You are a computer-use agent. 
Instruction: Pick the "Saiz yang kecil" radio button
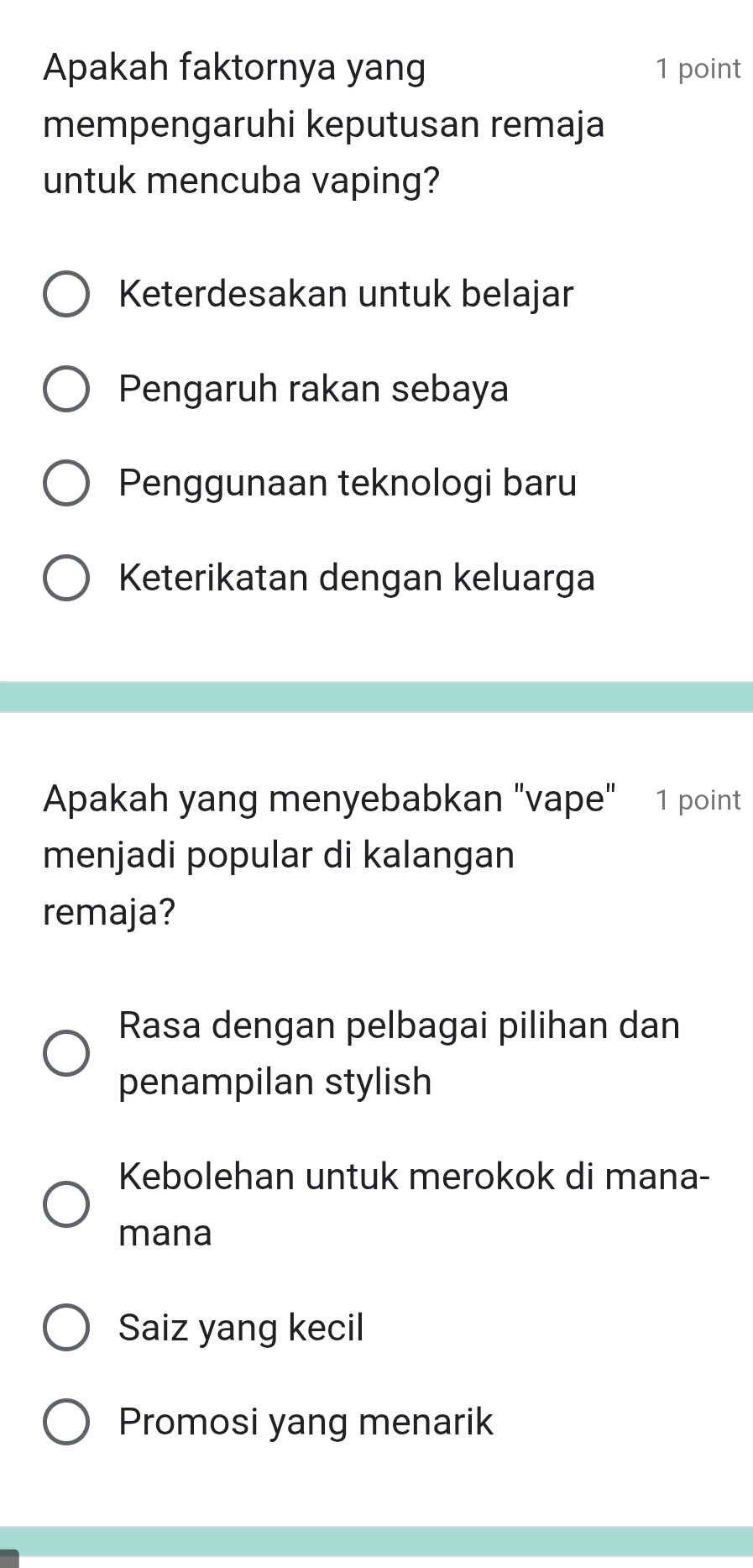click(x=65, y=1328)
